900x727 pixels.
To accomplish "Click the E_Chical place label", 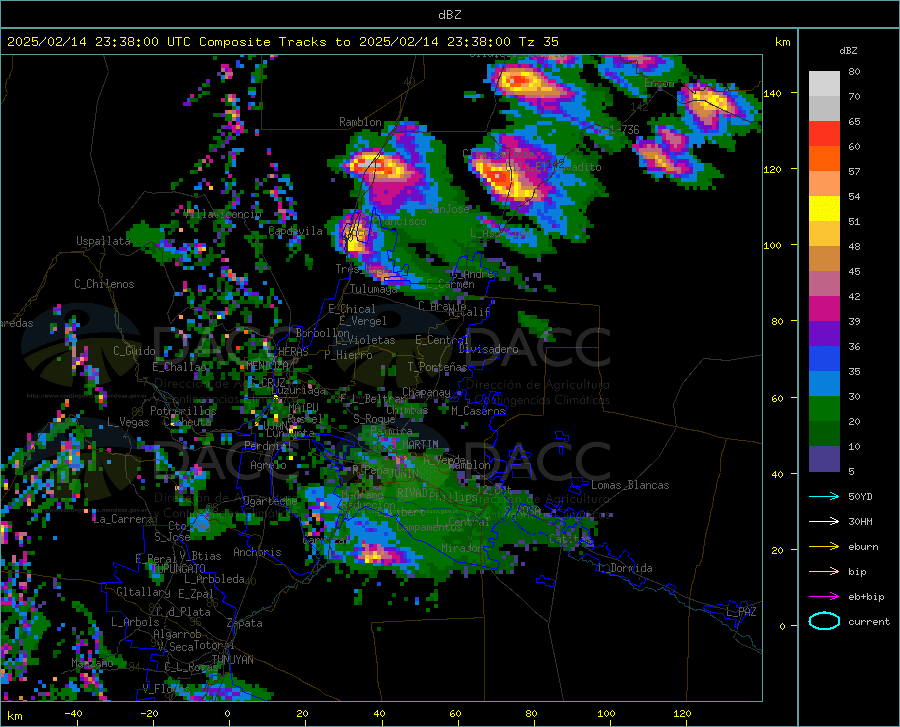I will [x=351, y=309].
